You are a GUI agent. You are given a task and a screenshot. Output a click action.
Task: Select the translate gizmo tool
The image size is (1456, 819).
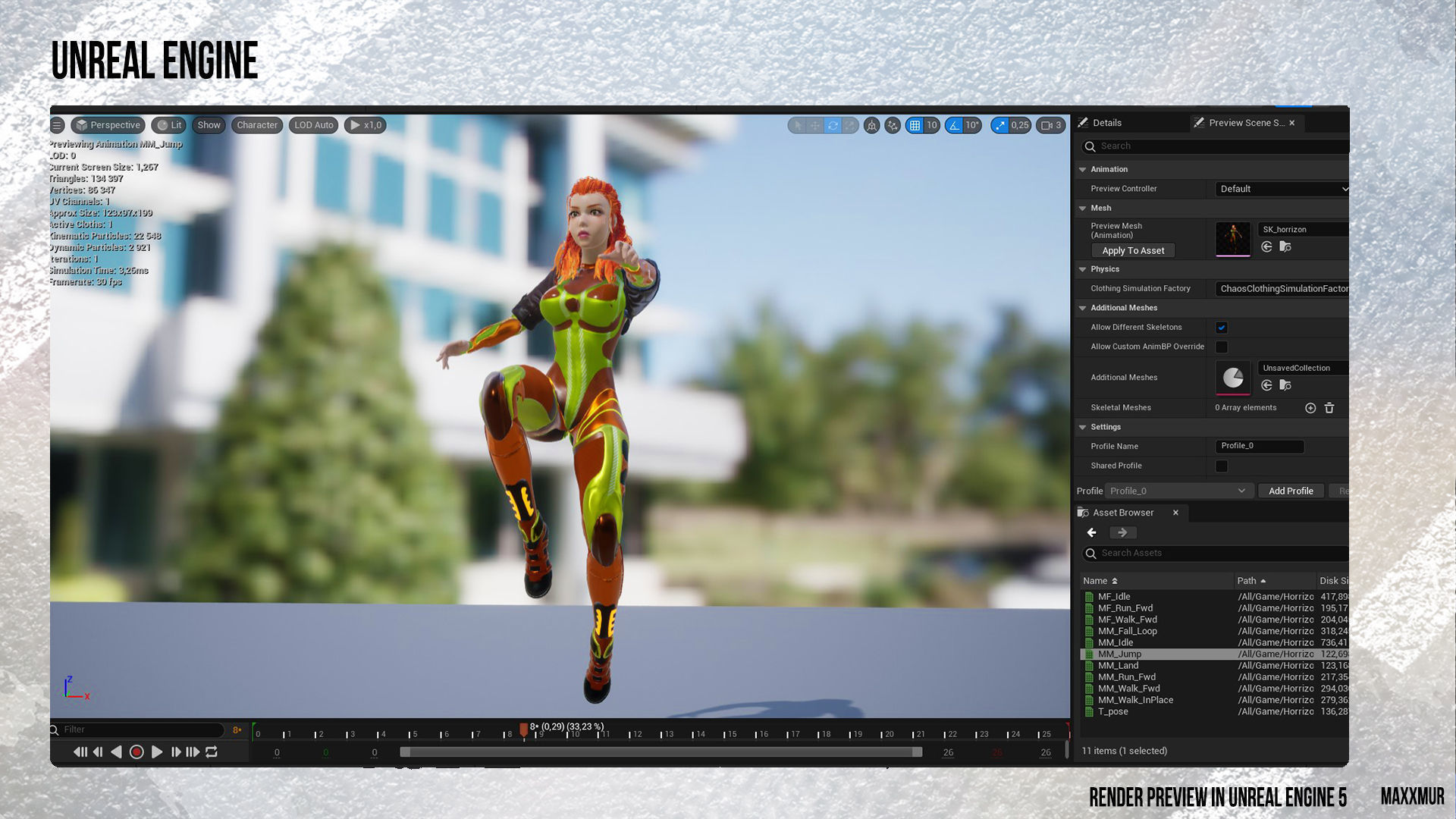click(x=815, y=125)
